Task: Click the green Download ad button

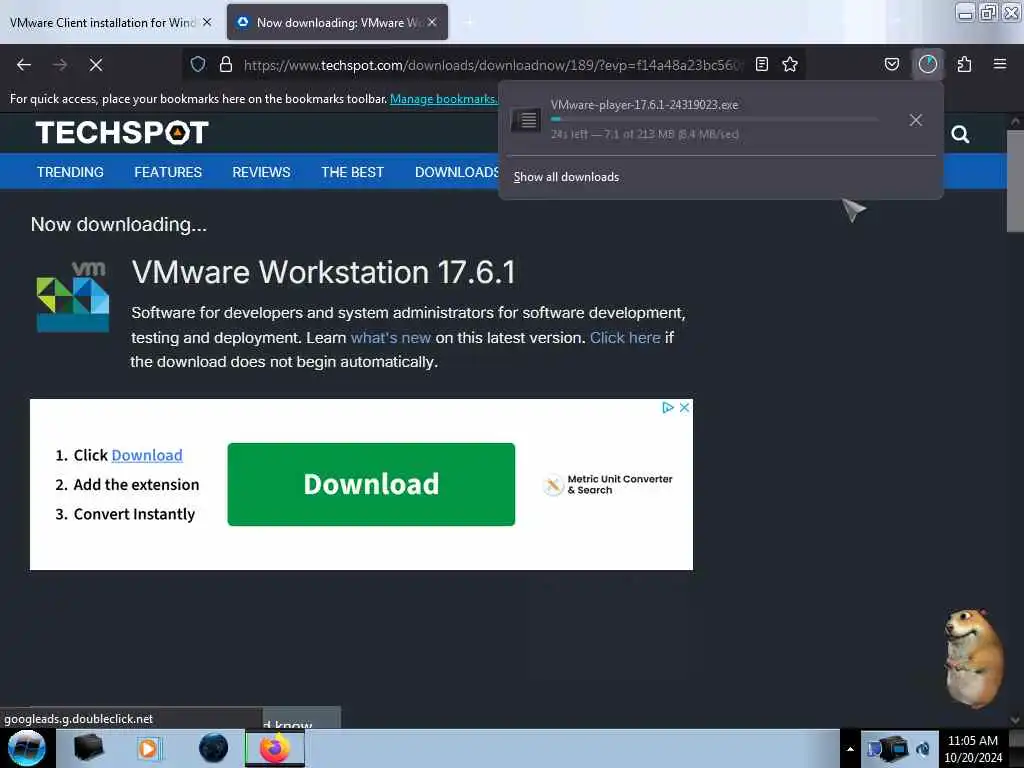Action: 371,484
